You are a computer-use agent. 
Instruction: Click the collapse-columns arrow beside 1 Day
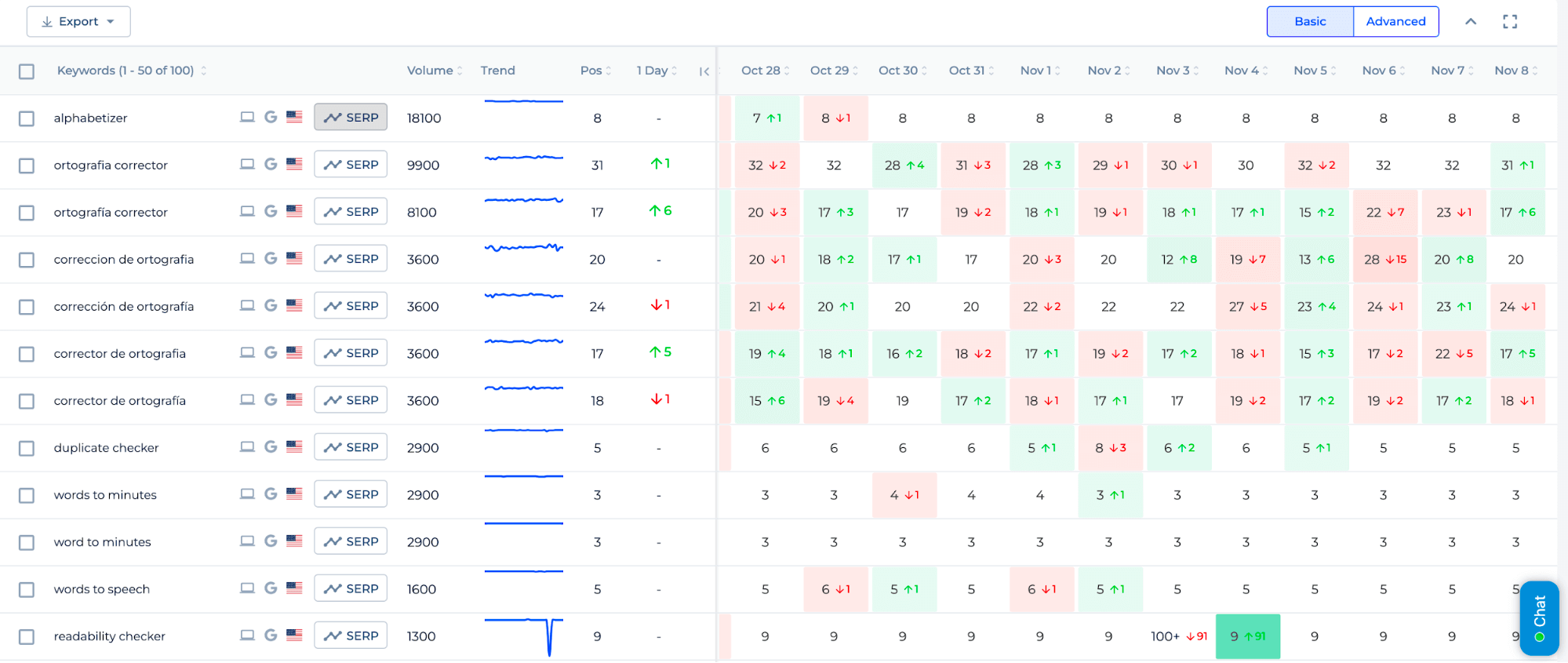click(704, 71)
